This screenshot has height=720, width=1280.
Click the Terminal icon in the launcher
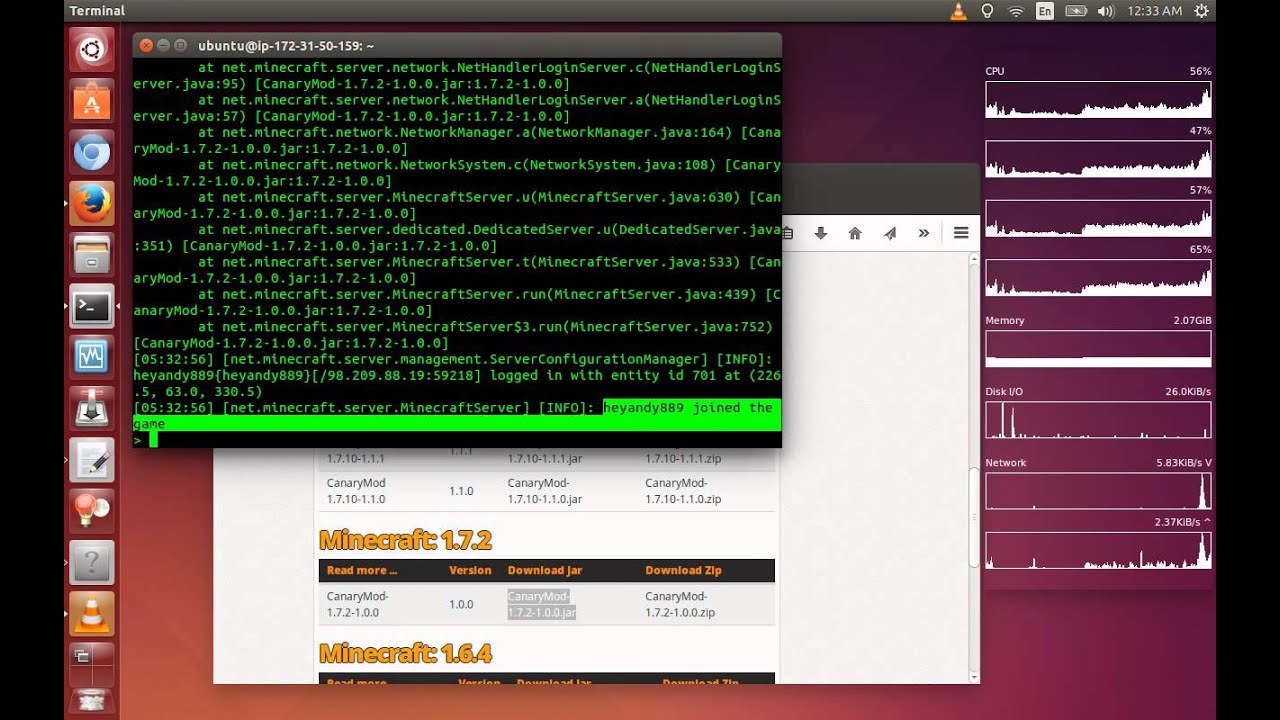(x=91, y=306)
